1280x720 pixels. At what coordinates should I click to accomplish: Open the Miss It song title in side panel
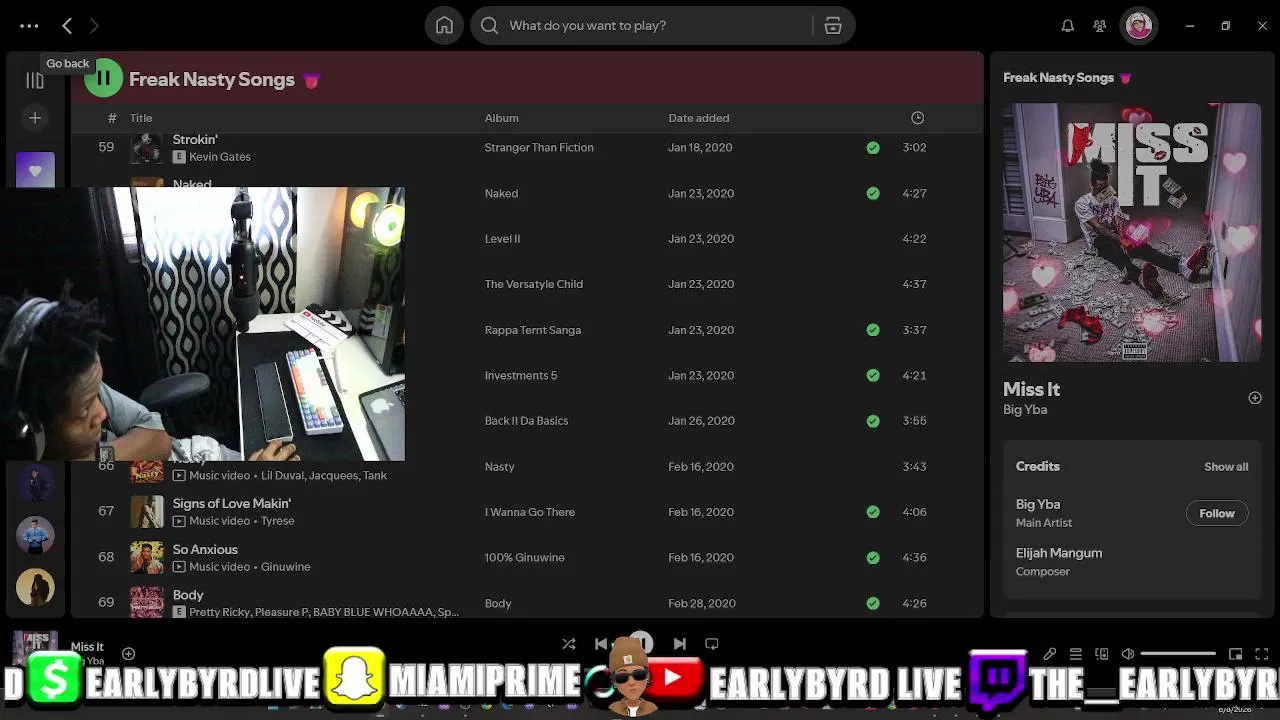click(1032, 390)
